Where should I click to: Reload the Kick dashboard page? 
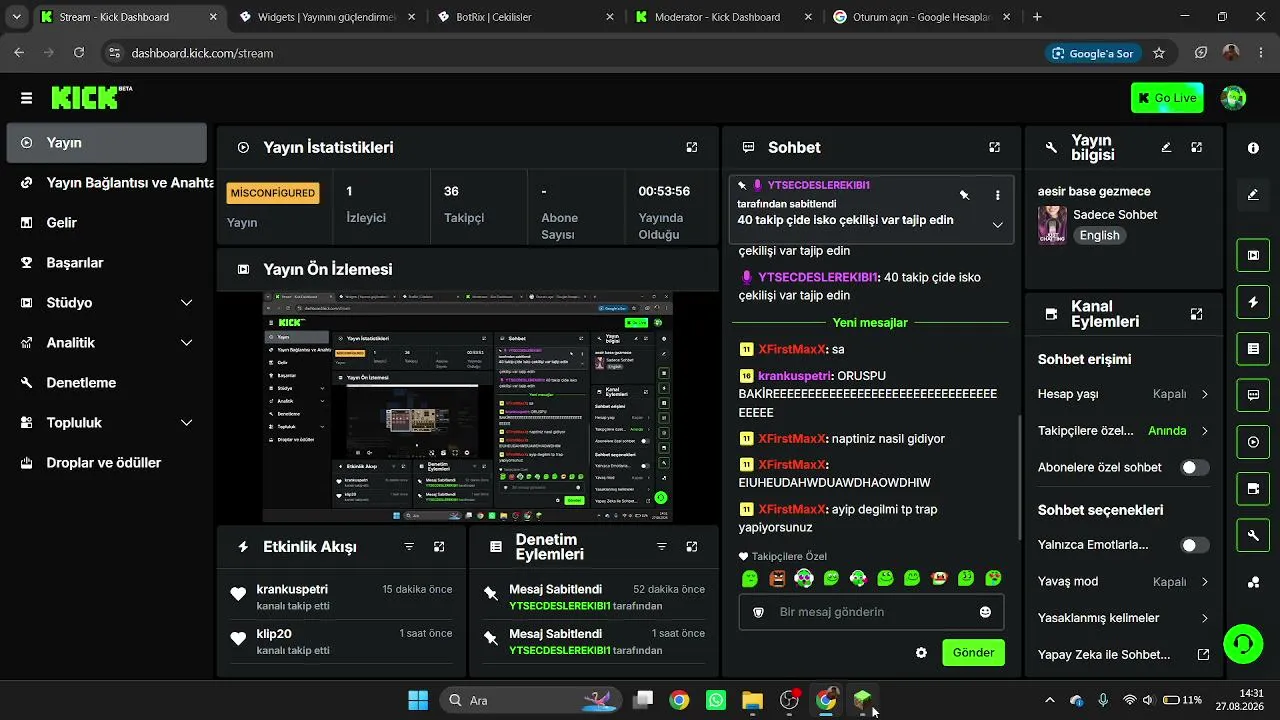pyautogui.click(x=79, y=53)
